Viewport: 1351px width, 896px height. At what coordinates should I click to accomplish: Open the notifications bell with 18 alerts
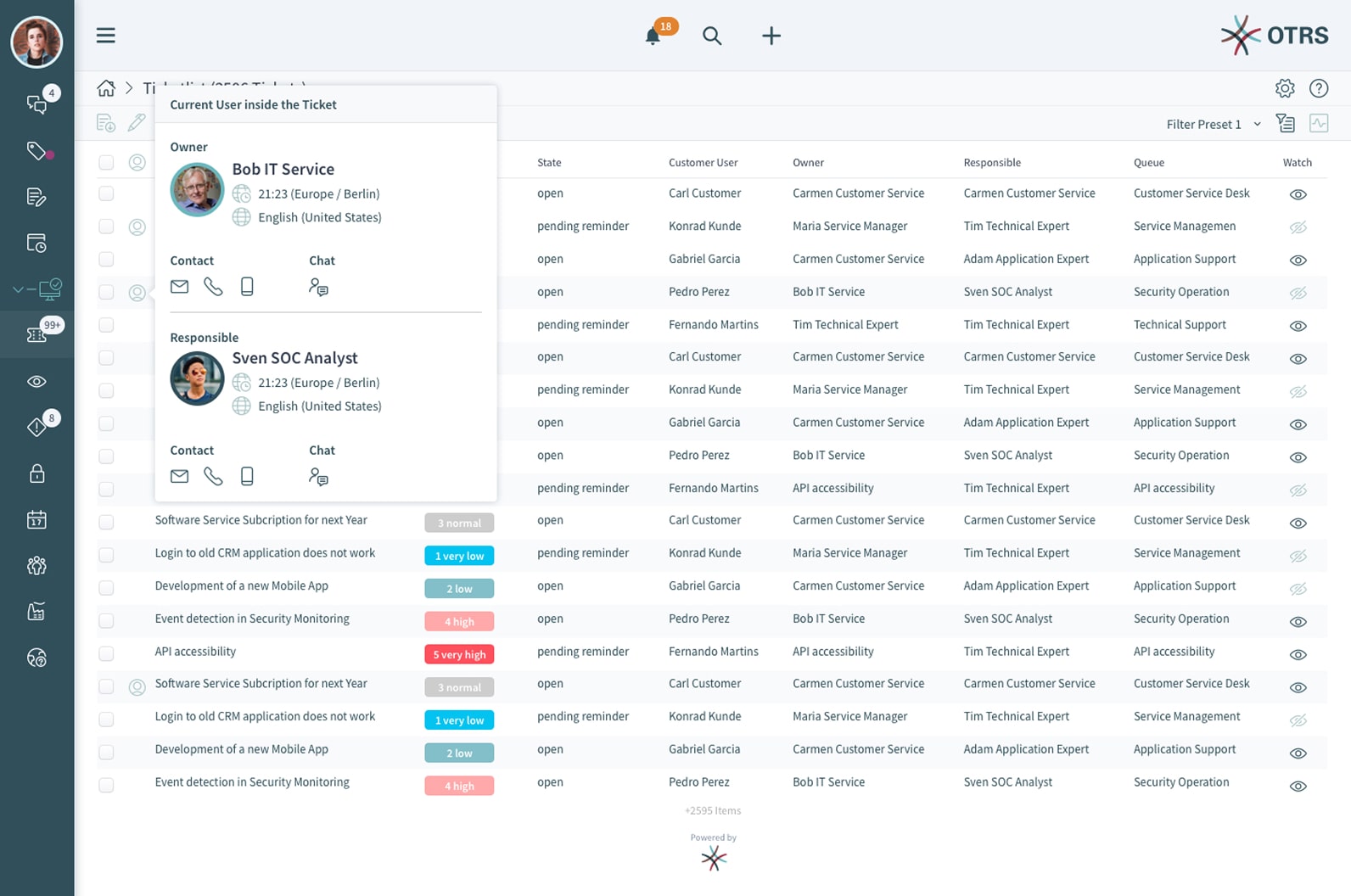[653, 36]
